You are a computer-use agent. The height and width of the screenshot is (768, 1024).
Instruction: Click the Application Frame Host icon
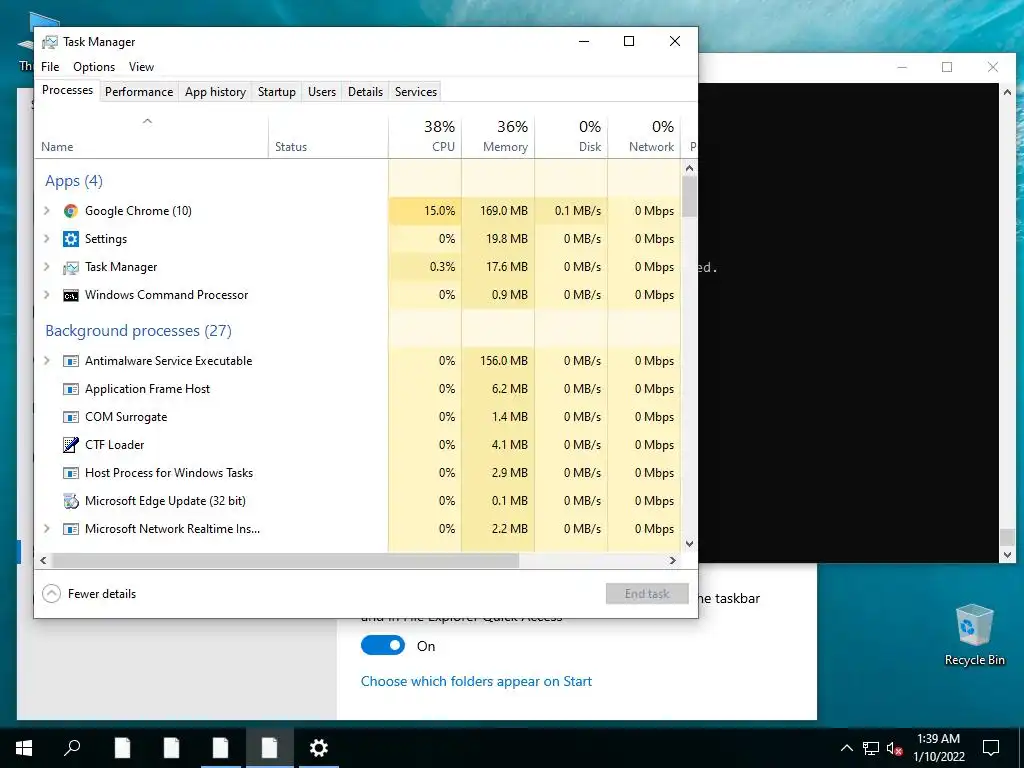coord(71,389)
